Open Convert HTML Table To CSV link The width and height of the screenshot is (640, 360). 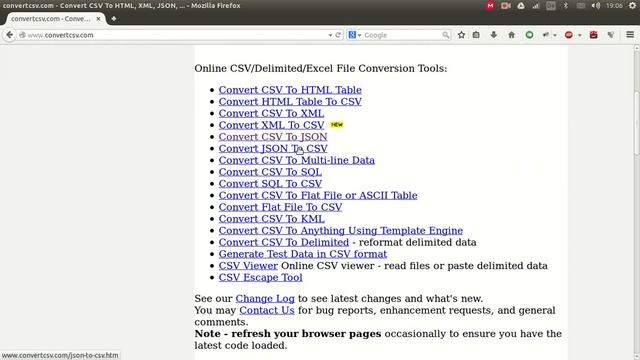[x=290, y=102]
